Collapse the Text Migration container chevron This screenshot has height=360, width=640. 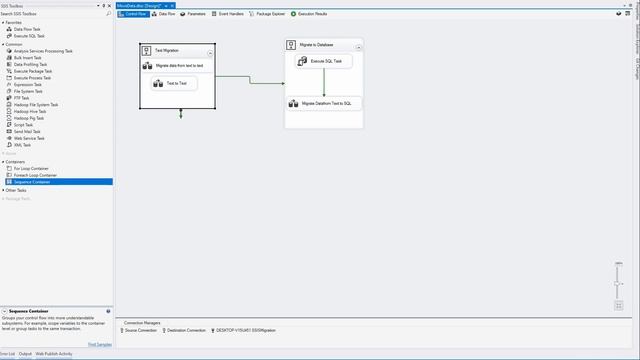pyautogui.click(x=210, y=53)
